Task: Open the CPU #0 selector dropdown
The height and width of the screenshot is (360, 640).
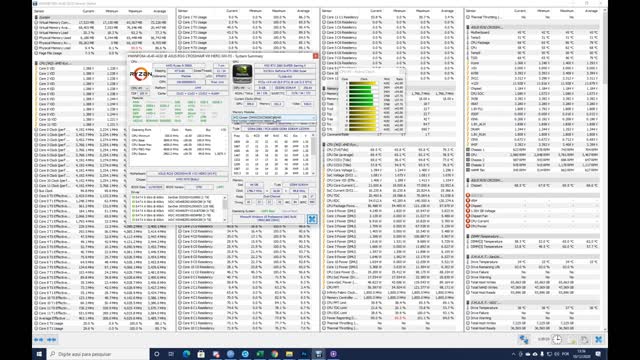Action: [x=140, y=88]
